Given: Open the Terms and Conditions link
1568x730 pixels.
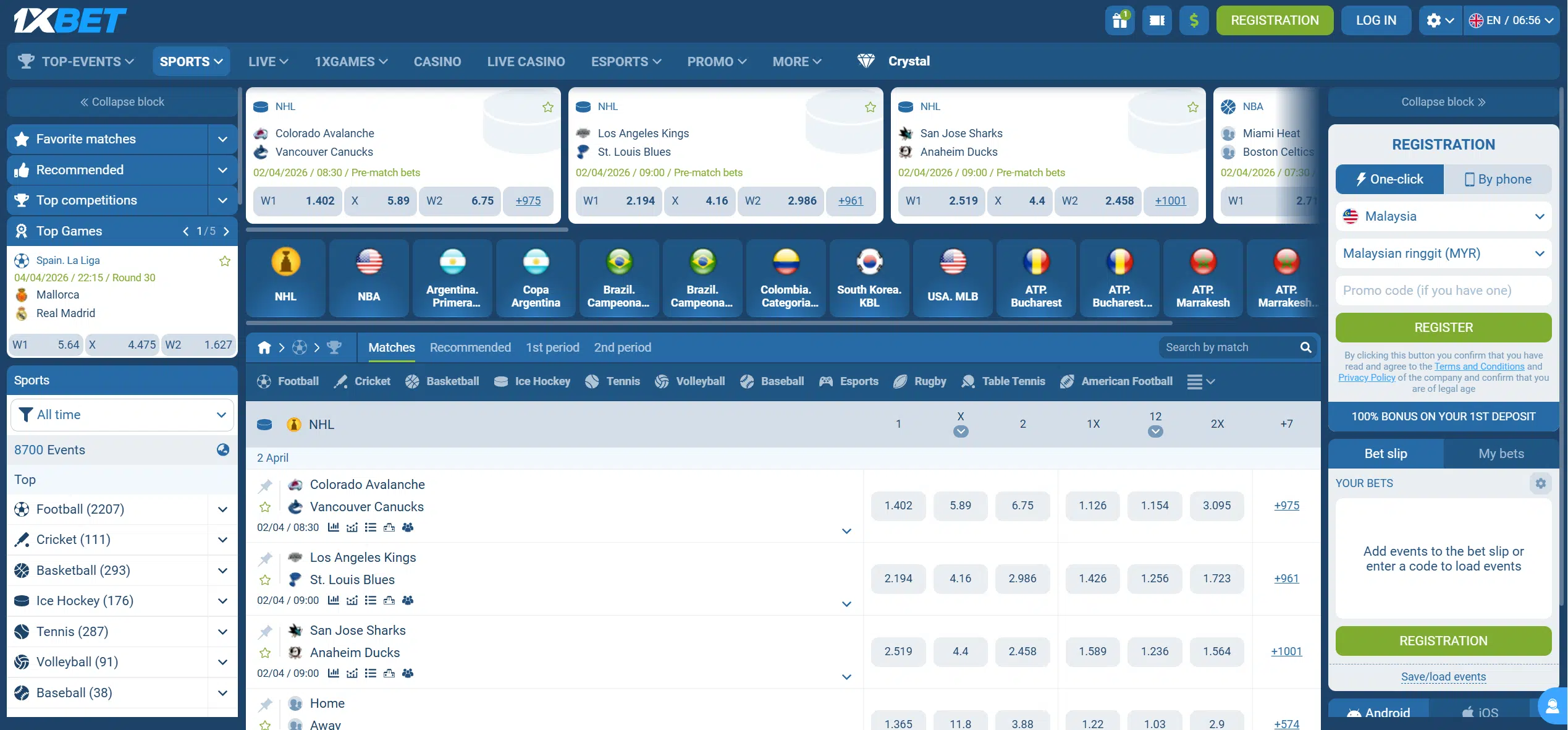Looking at the screenshot, I should 1479,366.
